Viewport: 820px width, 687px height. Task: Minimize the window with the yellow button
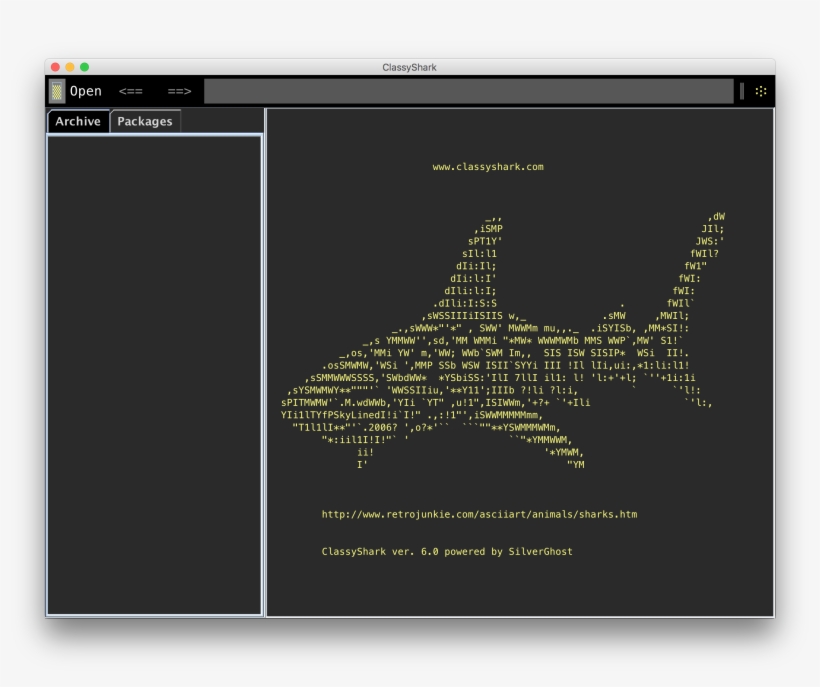pos(70,67)
